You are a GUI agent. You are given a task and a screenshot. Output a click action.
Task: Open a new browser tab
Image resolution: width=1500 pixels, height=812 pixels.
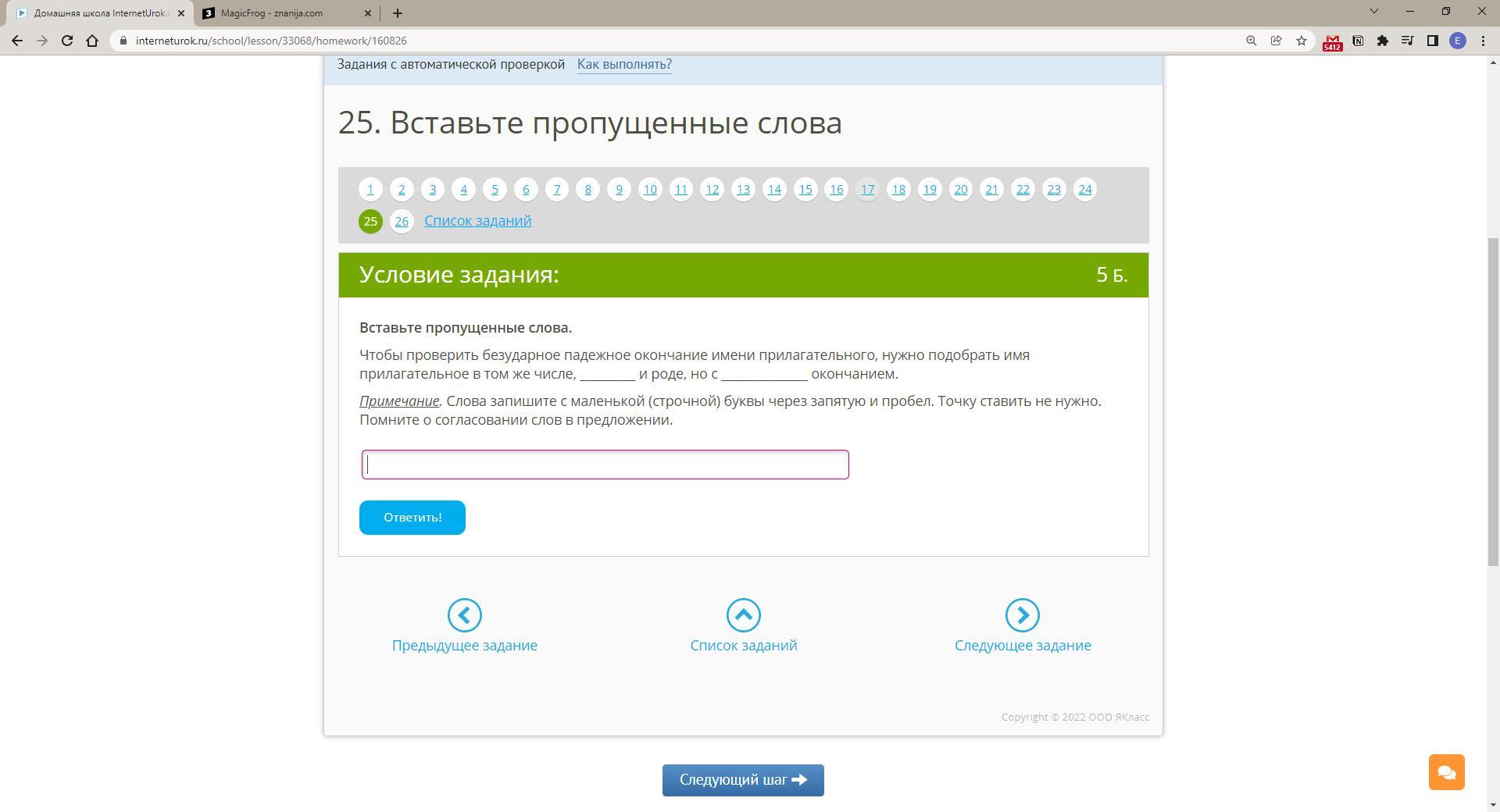pyautogui.click(x=397, y=13)
